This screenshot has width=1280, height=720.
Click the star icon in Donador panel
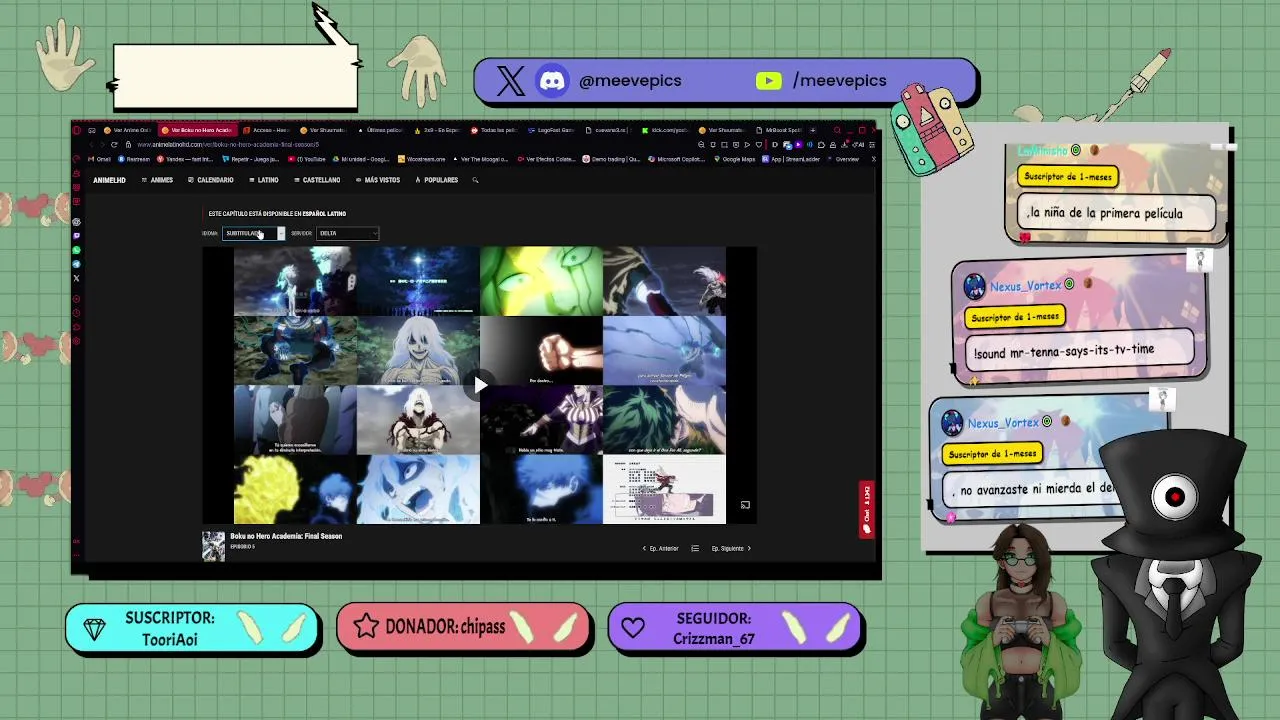point(365,626)
